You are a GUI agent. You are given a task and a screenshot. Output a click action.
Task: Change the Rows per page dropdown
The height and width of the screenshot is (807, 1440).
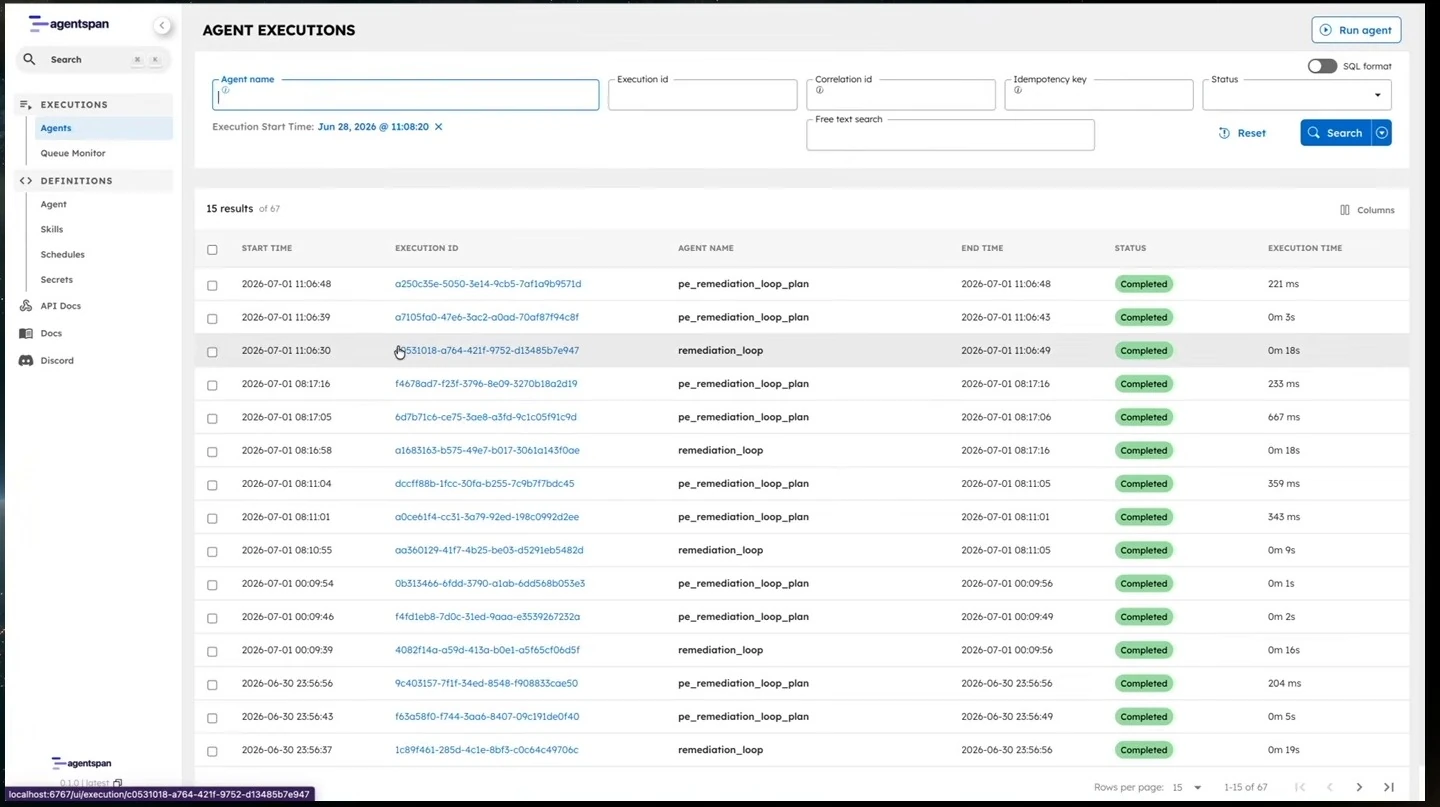click(1187, 787)
